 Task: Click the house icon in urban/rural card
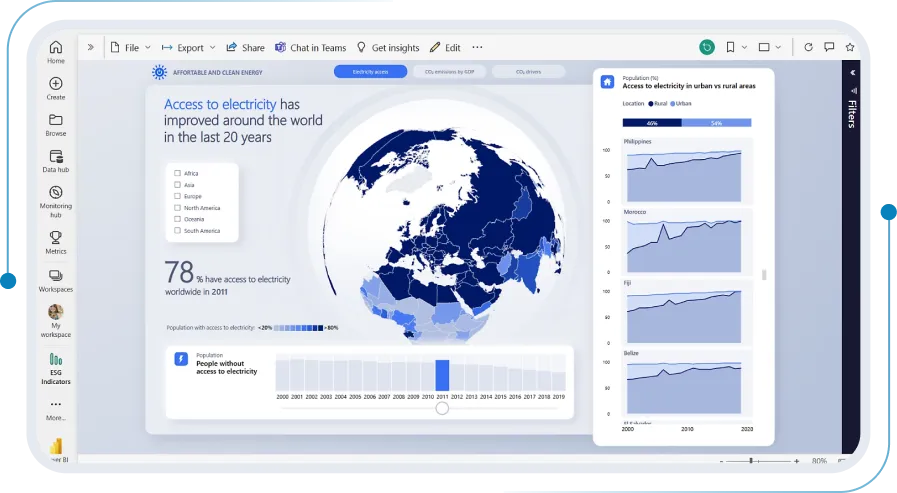point(607,82)
